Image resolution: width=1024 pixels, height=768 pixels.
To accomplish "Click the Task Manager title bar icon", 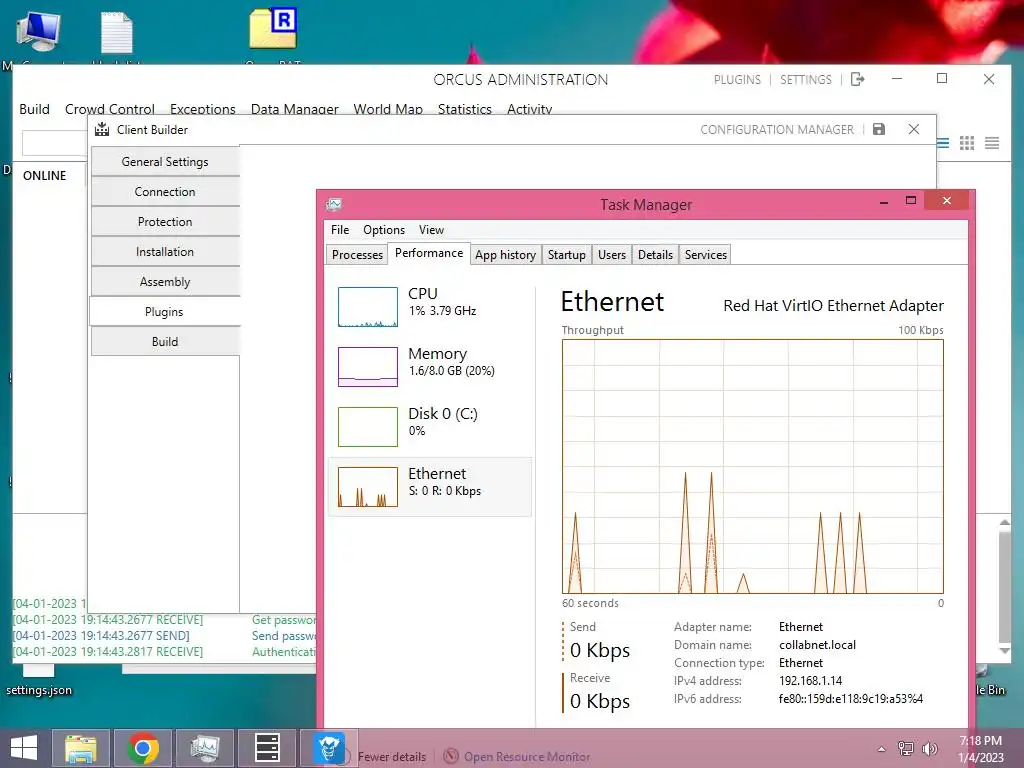I will (x=334, y=204).
